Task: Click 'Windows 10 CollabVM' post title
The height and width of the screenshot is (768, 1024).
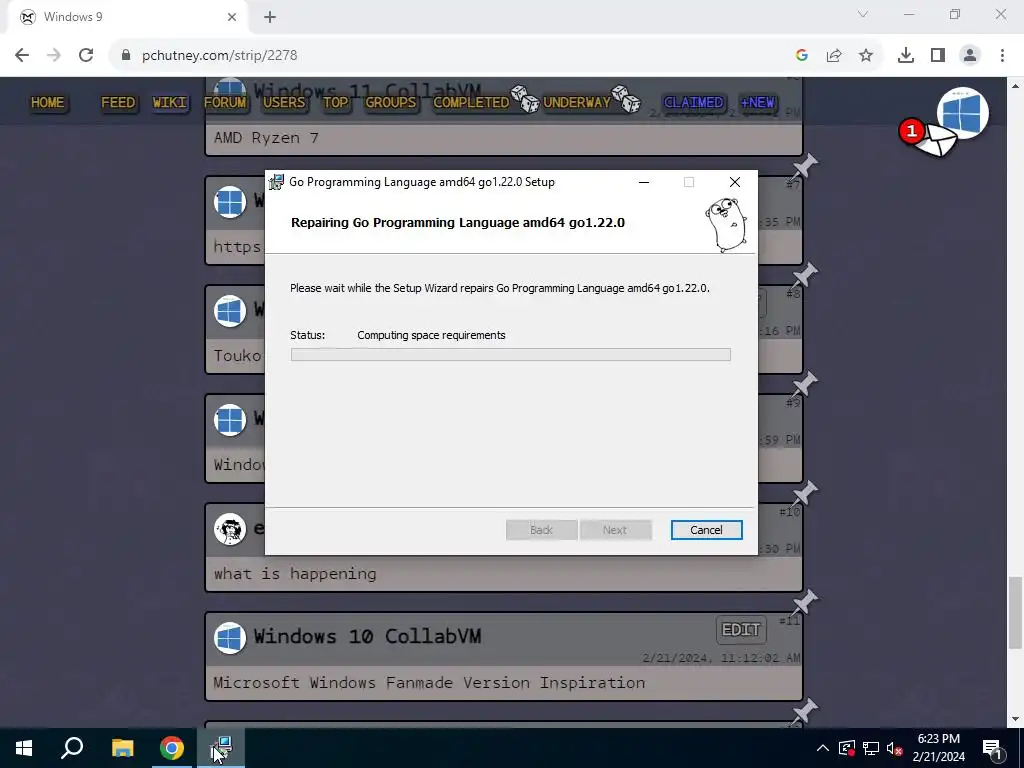Action: [367, 636]
